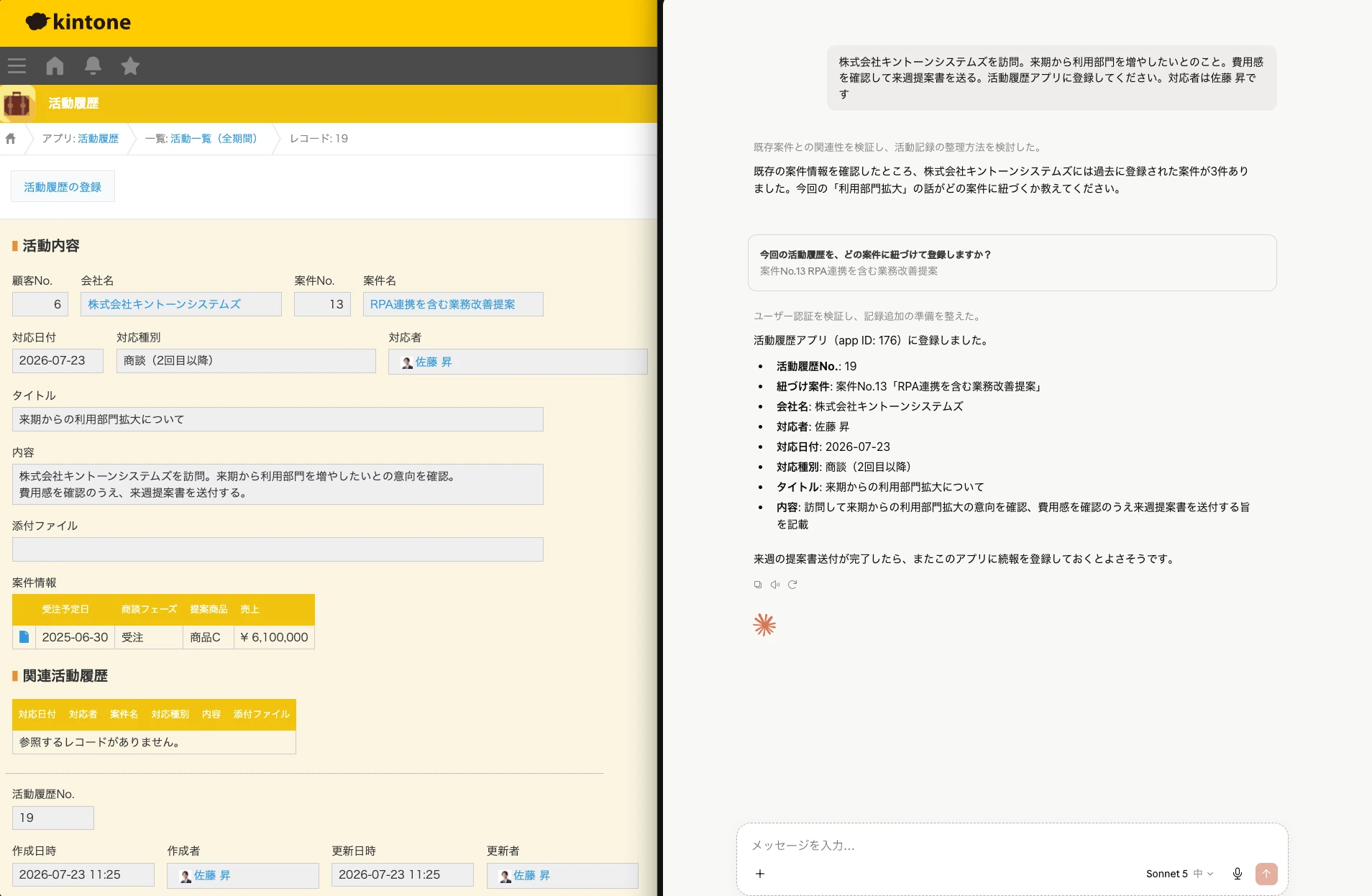Click the 活動履歴 app title

(73, 104)
